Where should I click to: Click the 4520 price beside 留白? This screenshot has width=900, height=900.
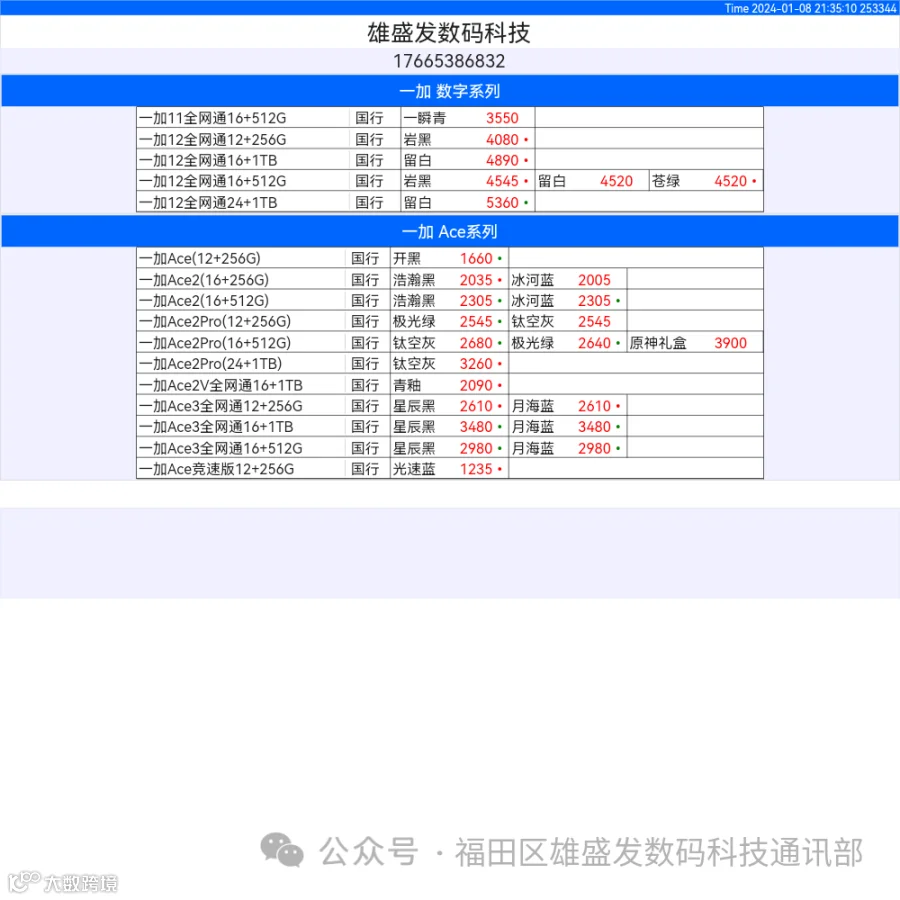coord(616,181)
